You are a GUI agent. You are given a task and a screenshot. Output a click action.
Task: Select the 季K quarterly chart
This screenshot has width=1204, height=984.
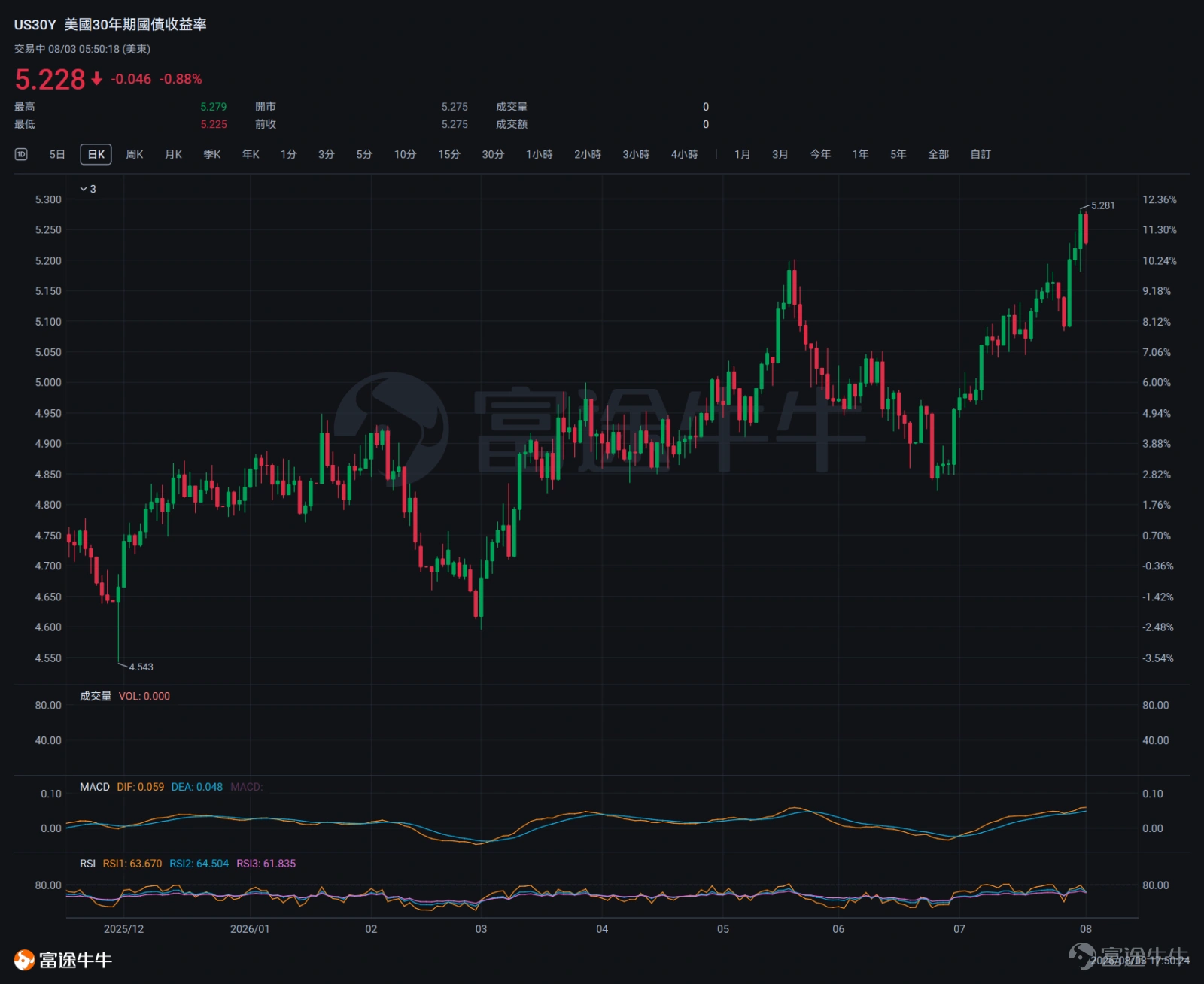[x=212, y=154]
